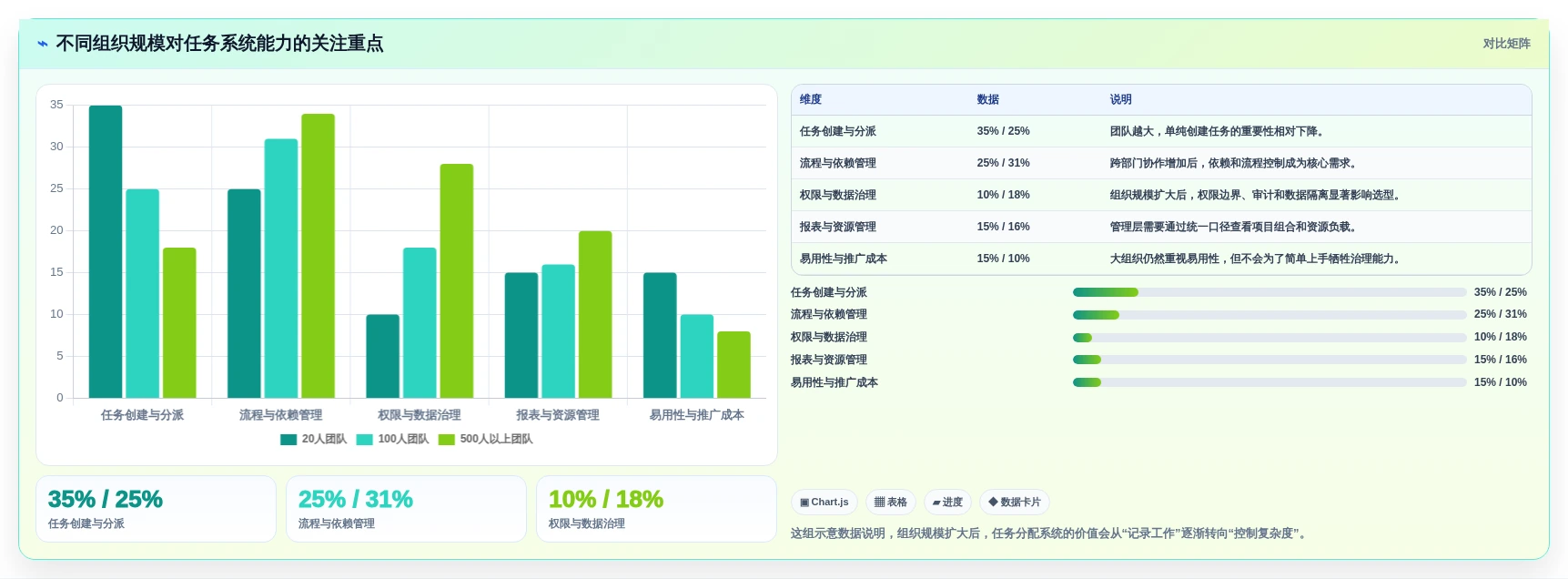
Task: Click the title 不同组织规模对任务系统能力的关注重点
Action: [x=219, y=44]
